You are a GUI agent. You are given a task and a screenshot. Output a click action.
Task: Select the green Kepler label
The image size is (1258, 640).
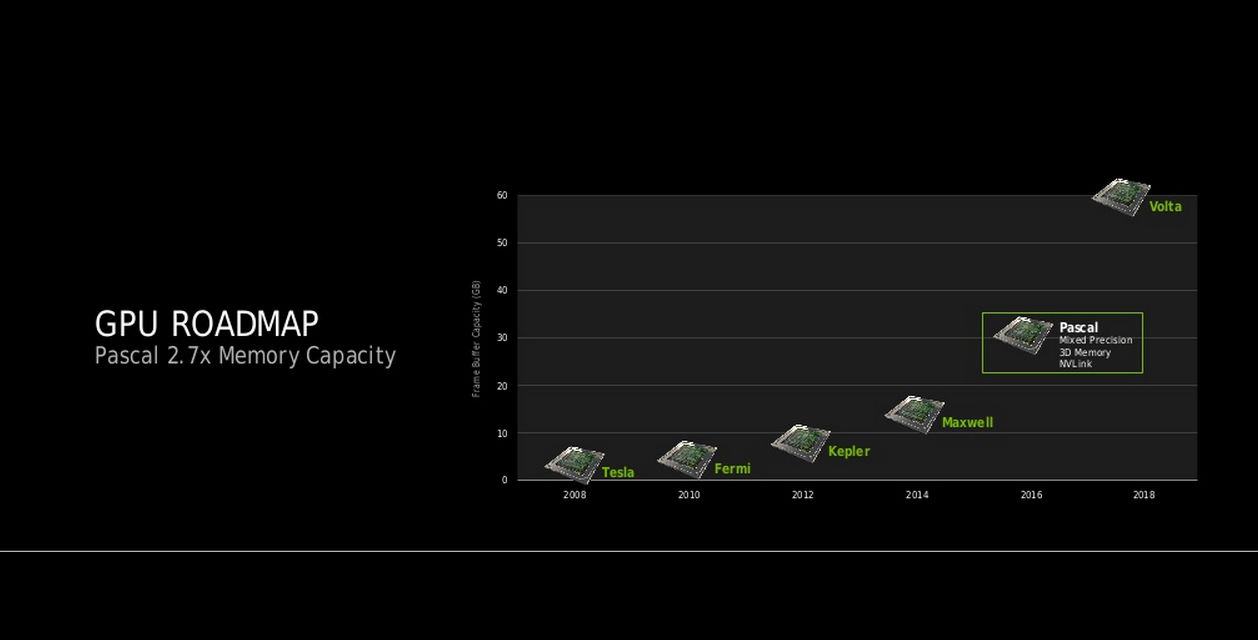click(x=849, y=451)
